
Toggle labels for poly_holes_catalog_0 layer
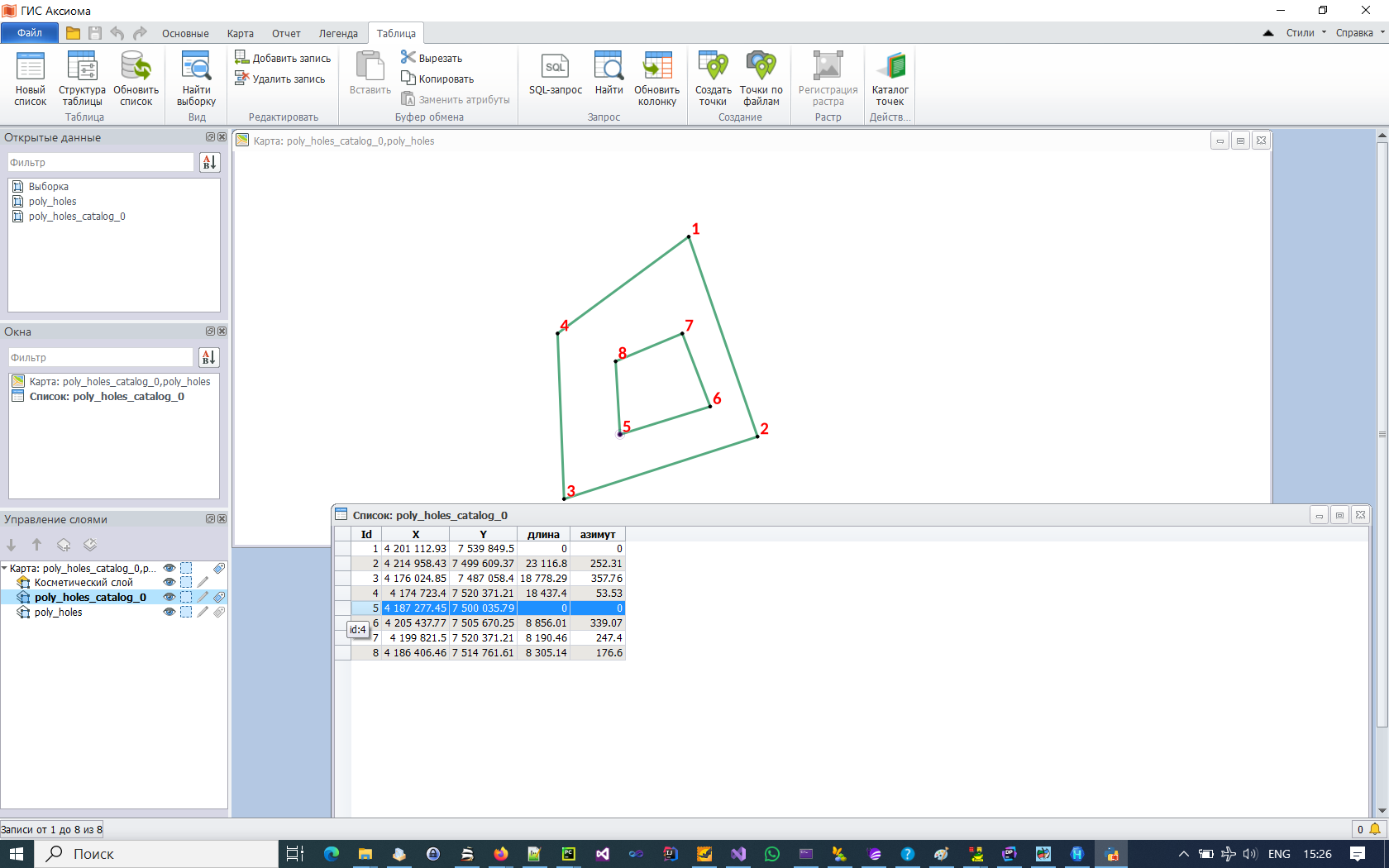[x=219, y=598]
